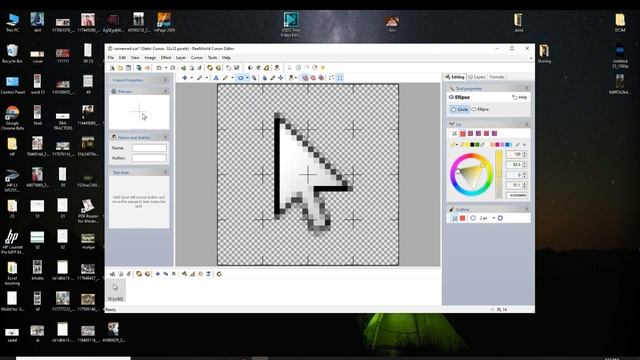Pick the black color swatch
640x360 pixels.
point(472,144)
